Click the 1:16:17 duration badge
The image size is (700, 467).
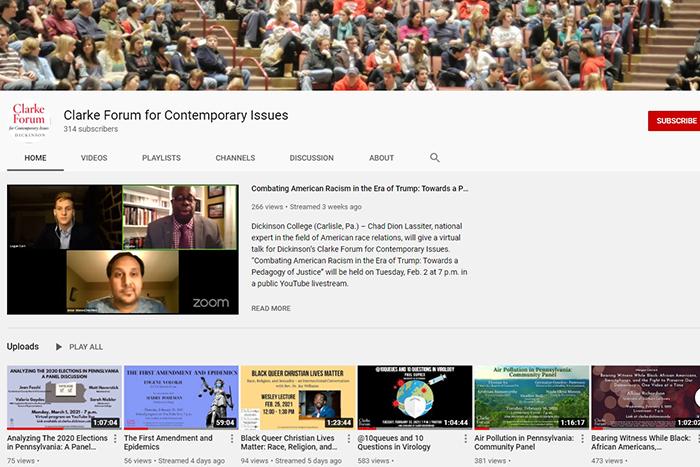[573, 422]
